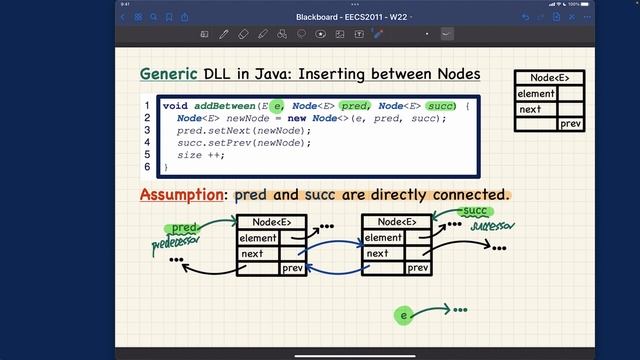
Task: Tap the handwritten 'predecessor' note
Action: [176, 244]
